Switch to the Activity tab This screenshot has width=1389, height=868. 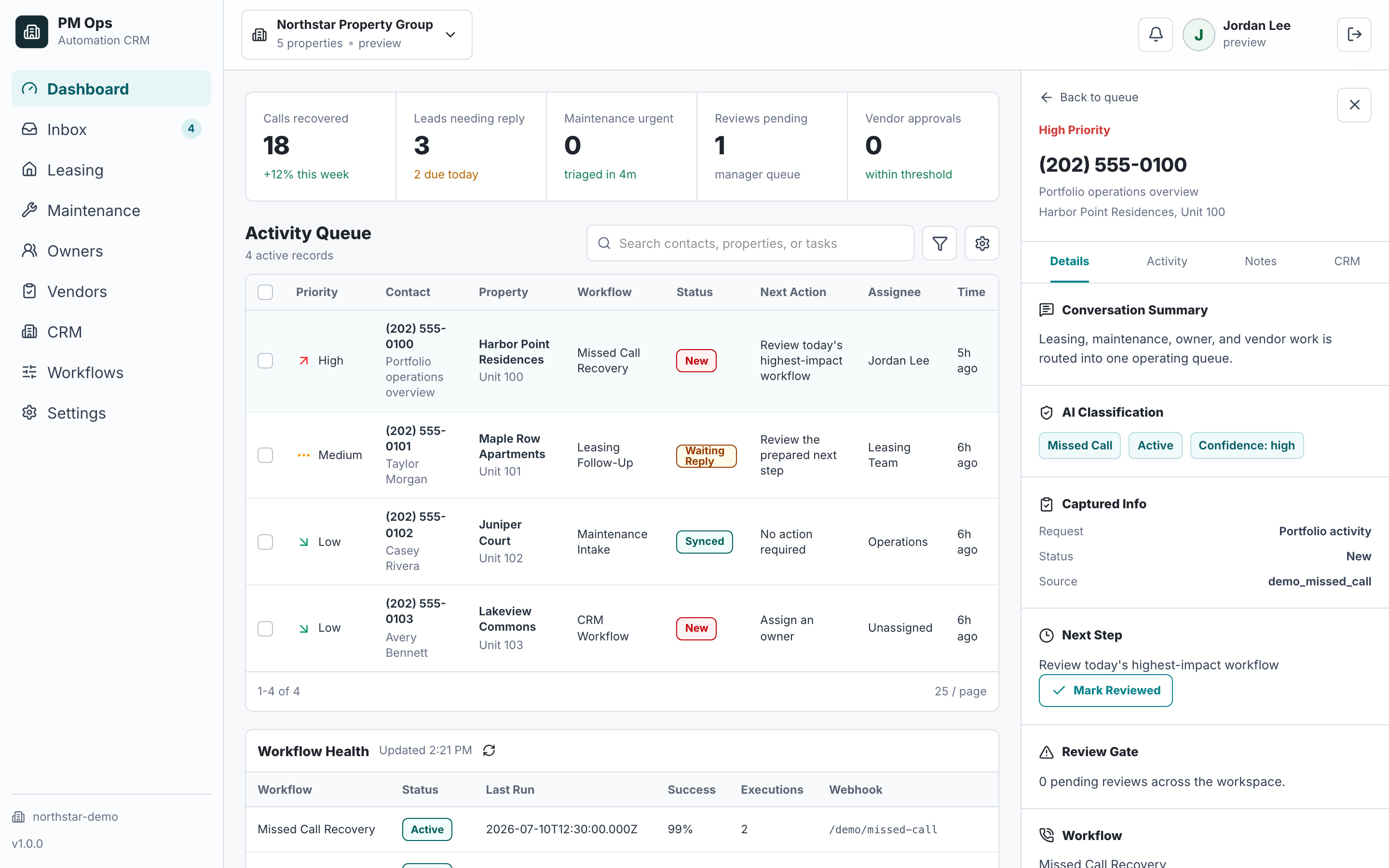click(x=1167, y=261)
